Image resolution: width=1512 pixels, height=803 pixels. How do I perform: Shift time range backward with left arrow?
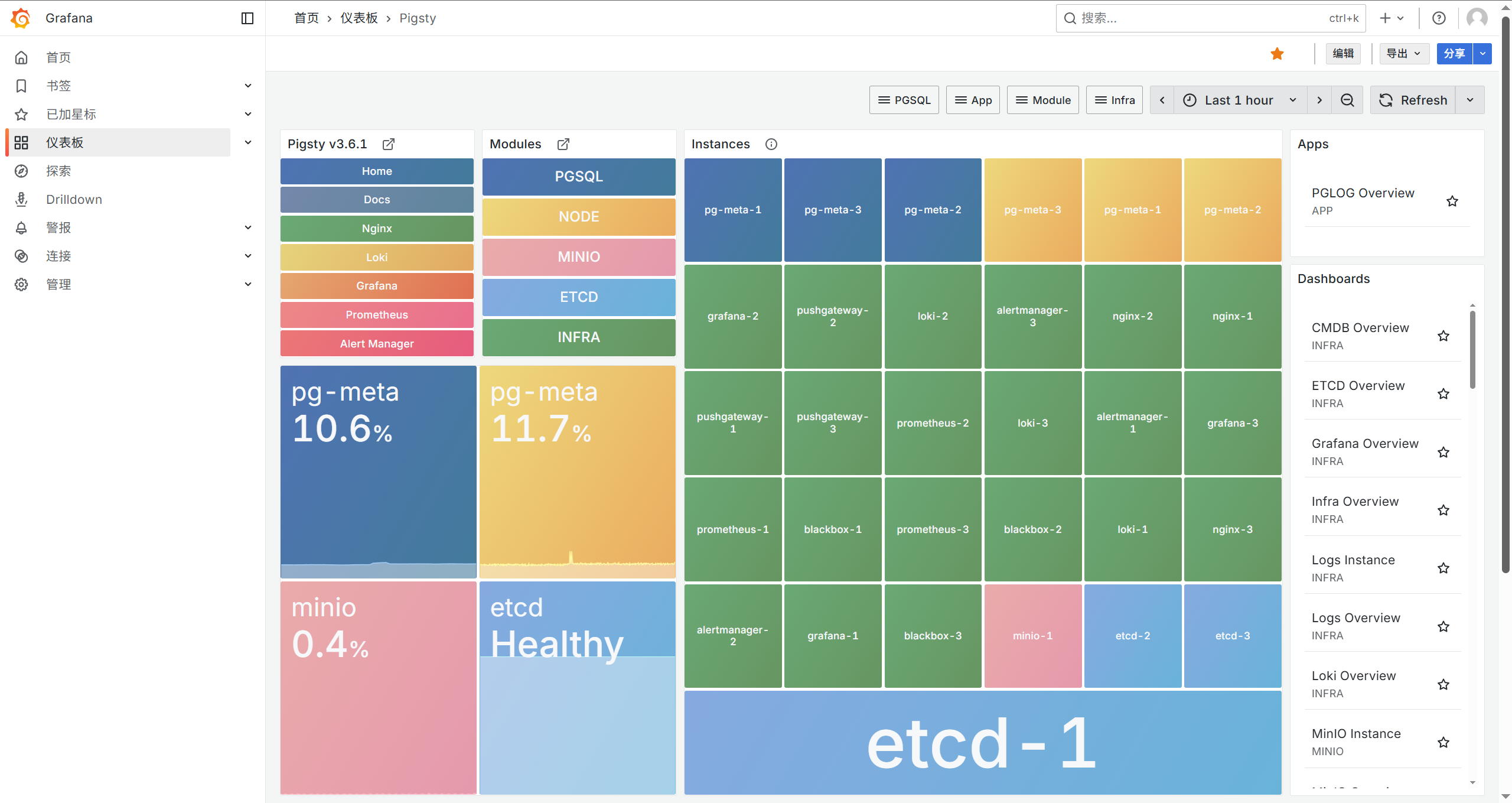pyautogui.click(x=1162, y=100)
